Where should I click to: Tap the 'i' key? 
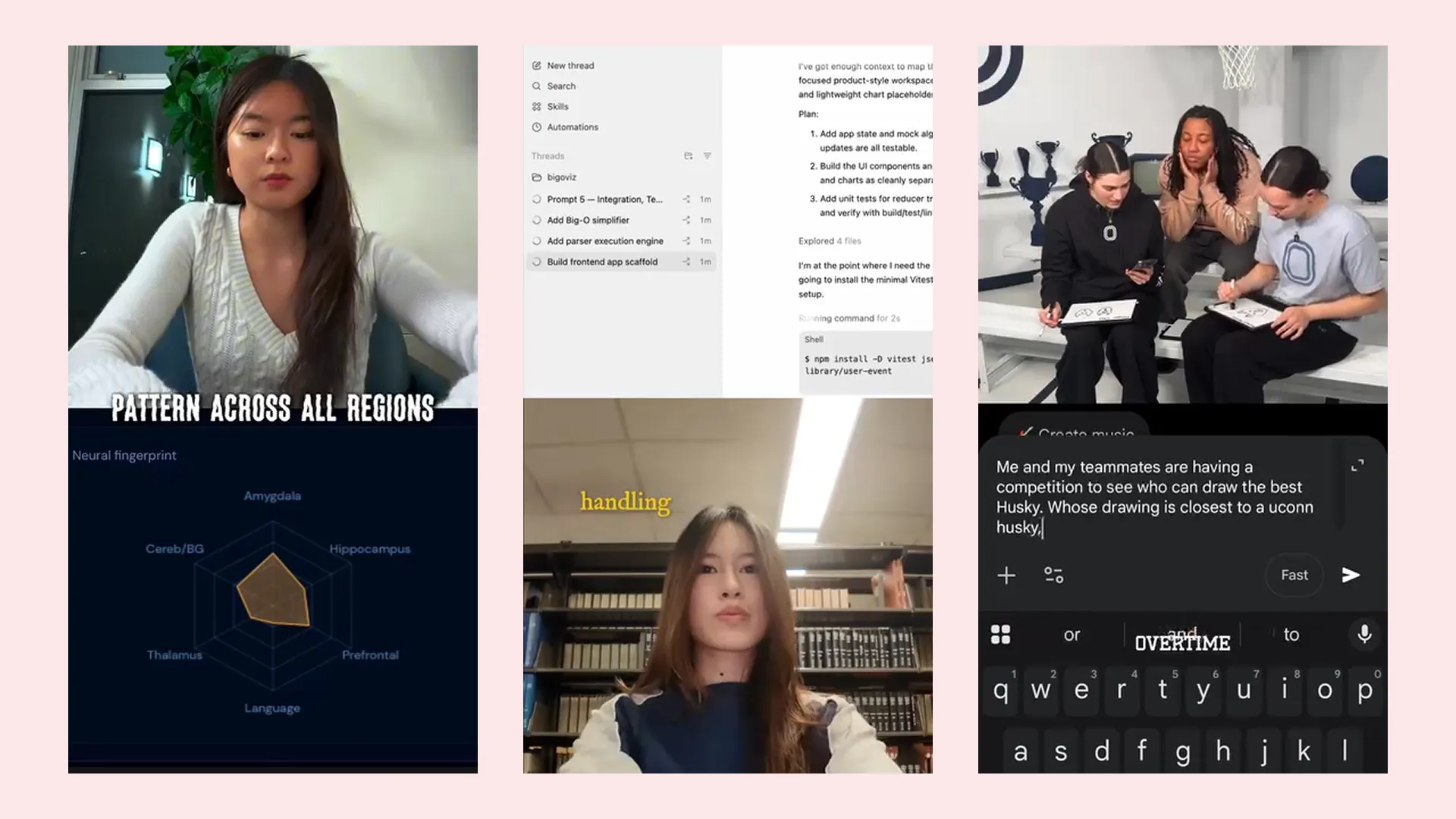1285,691
